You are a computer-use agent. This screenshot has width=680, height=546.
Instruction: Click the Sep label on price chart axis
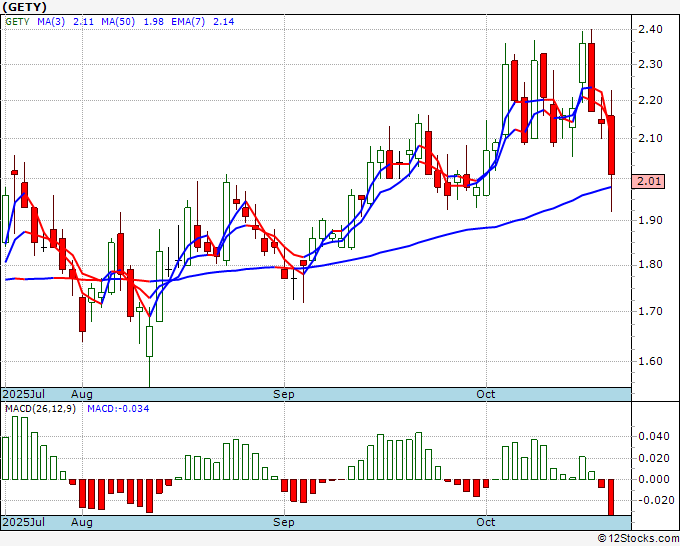tap(284, 394)
